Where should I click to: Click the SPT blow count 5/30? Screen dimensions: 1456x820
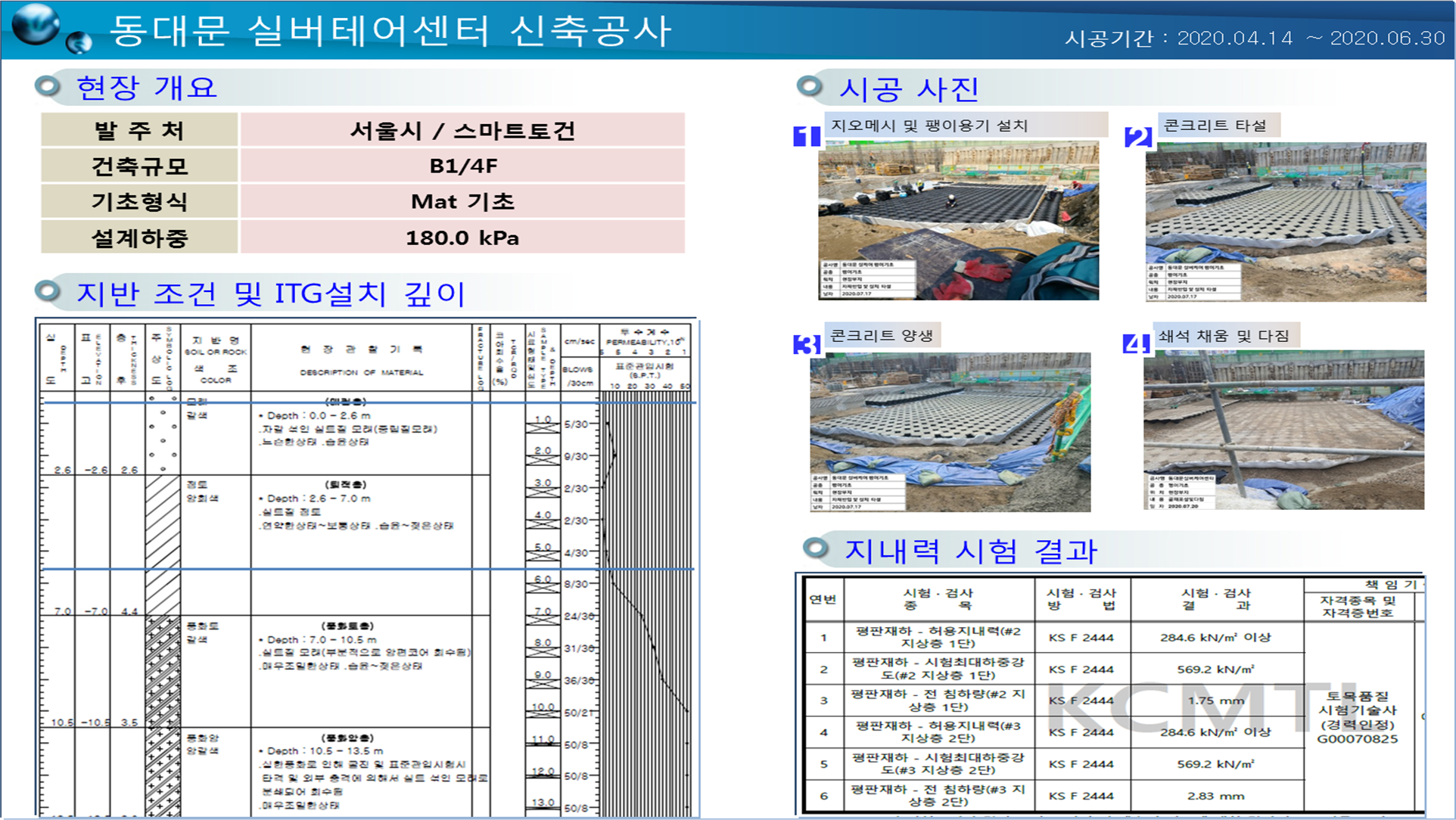point(576,424)
